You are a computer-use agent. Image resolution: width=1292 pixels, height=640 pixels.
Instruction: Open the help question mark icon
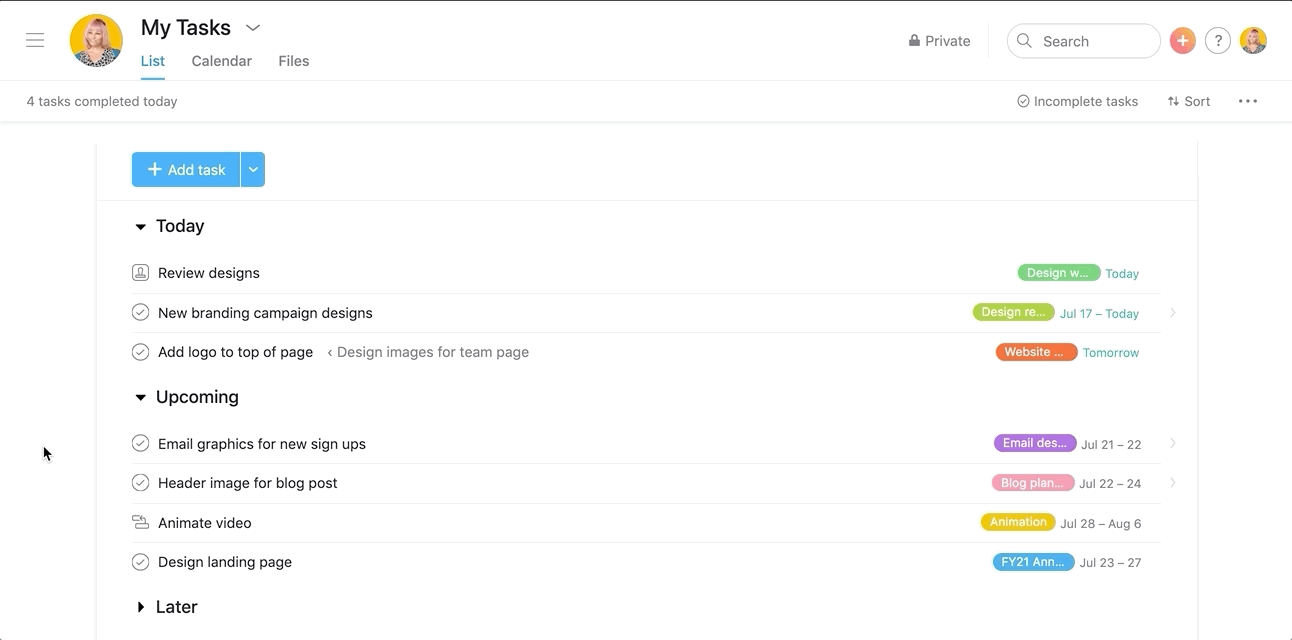click(x=1217, y=41)
